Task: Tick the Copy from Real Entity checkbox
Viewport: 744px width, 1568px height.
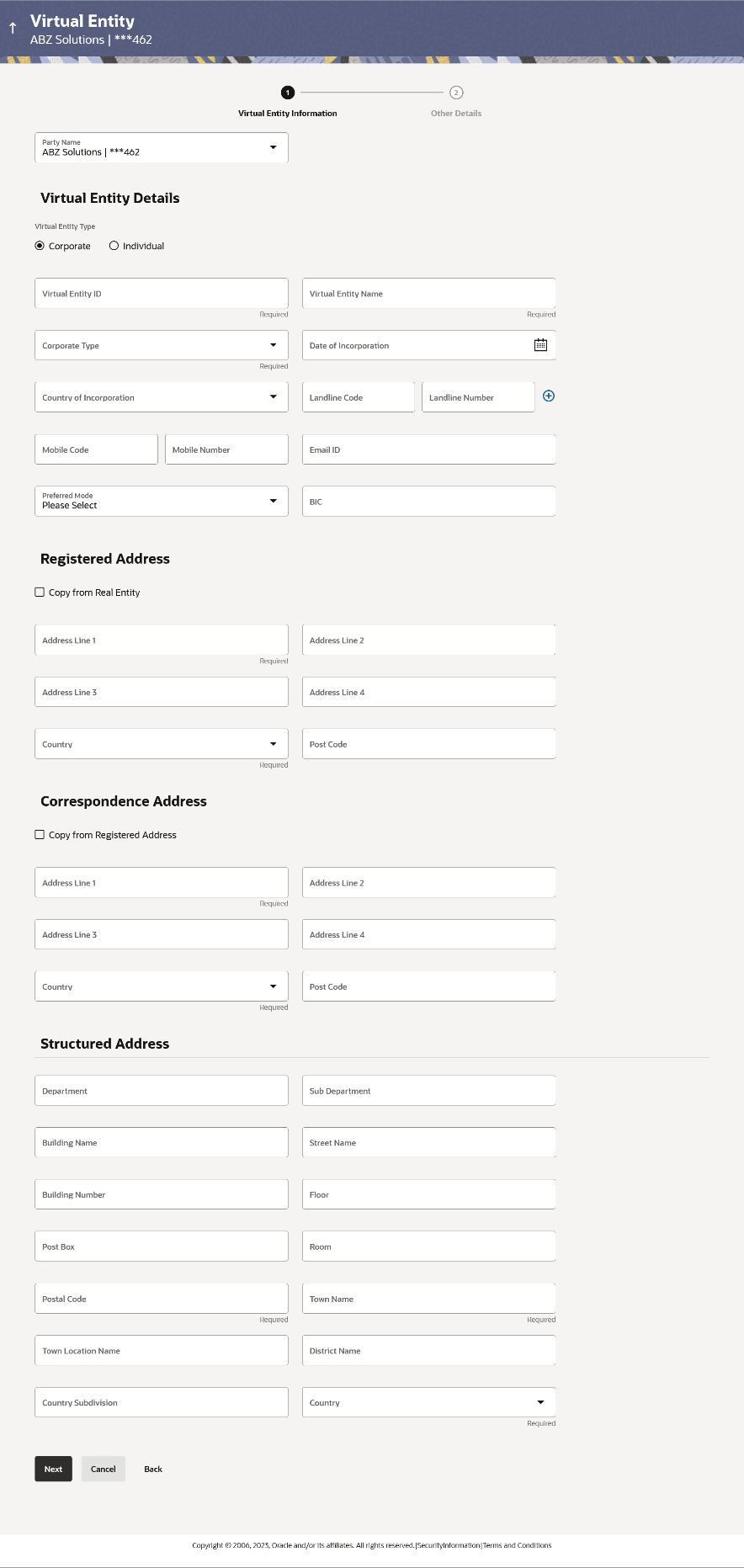Action: click(40, 593)
